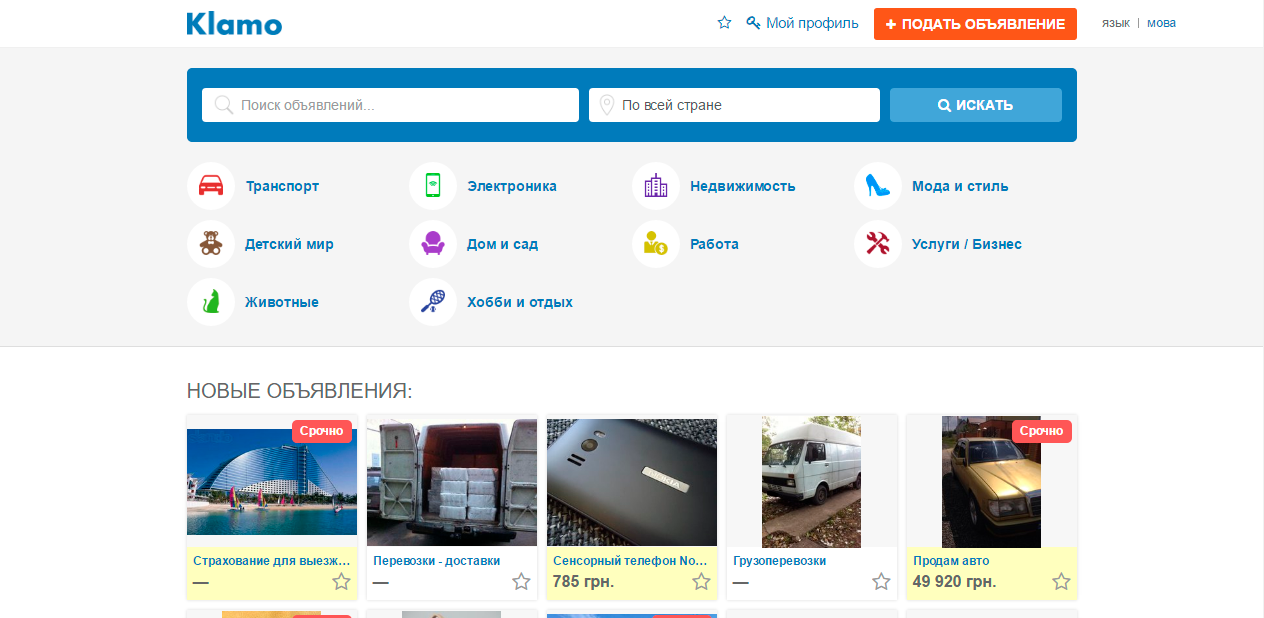1264x618 pixels.
Task: Open Мой профиль in header
Action: click(x=811, y=23)
